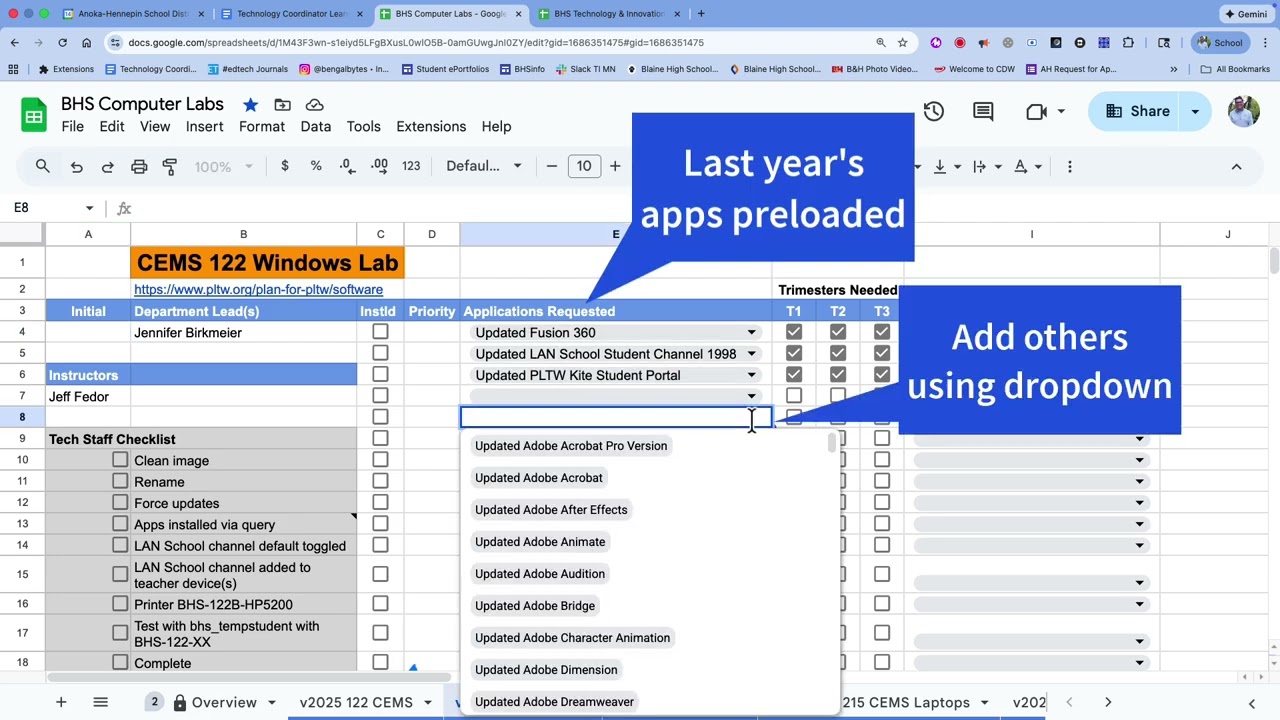Bookmark this page with star icon
This screenshot has height=720, width=1280.
tap(902, 43)
